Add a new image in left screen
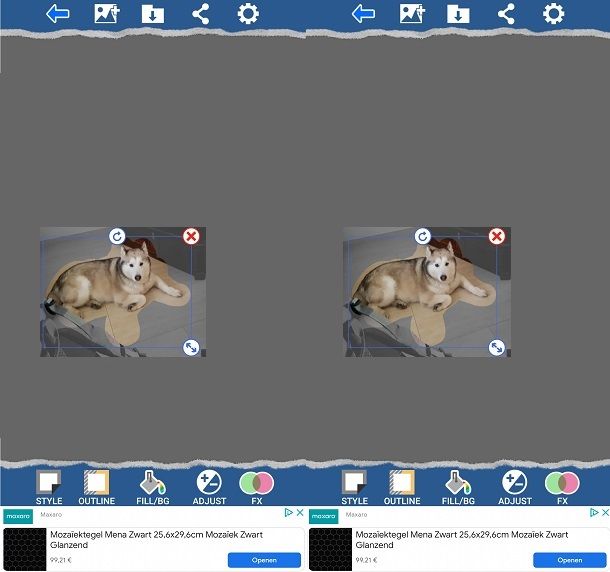This screenshot has height=572, width=610. click(x=107, y=14)
